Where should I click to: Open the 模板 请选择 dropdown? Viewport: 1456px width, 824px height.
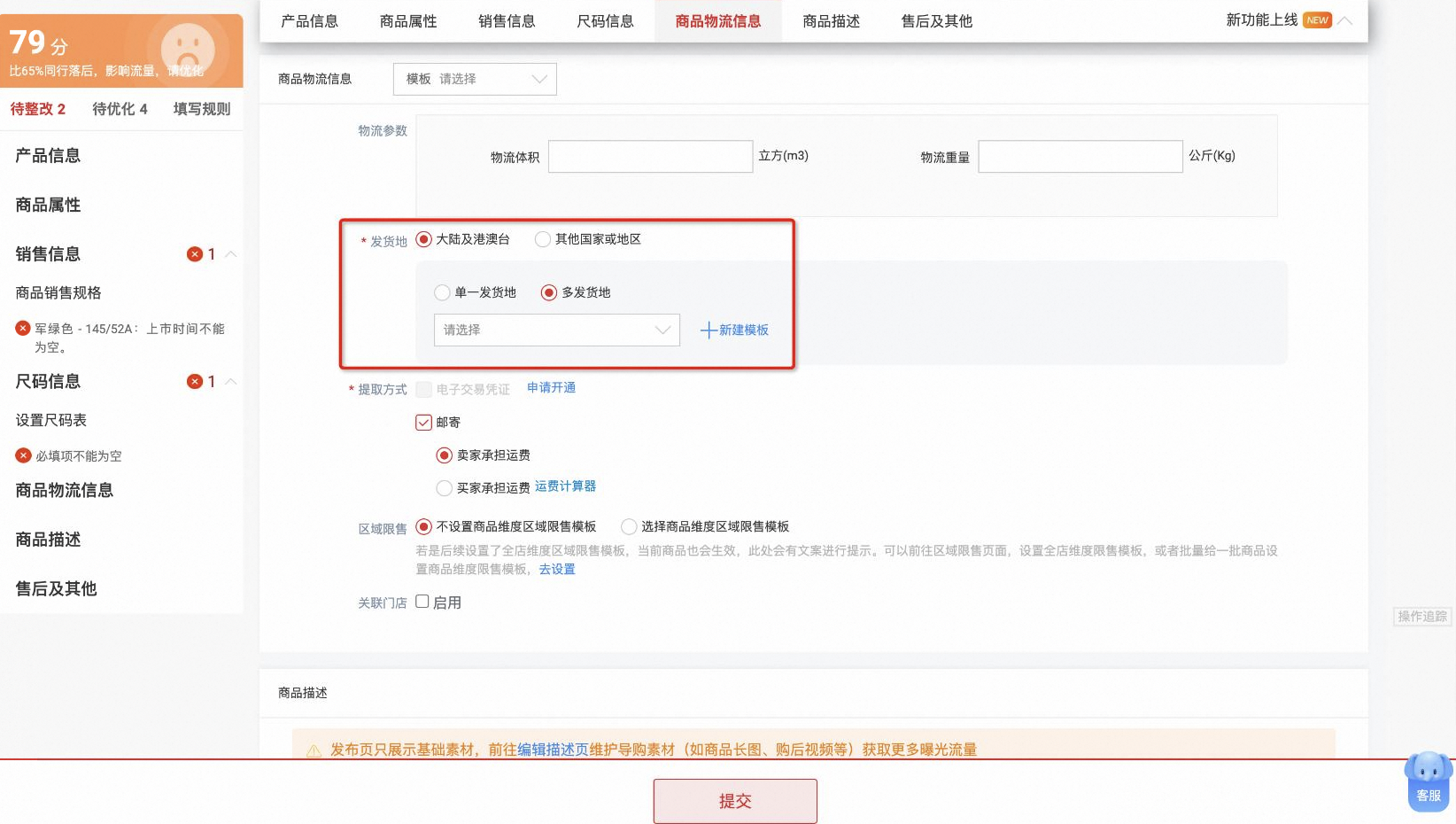pos(475,79)
